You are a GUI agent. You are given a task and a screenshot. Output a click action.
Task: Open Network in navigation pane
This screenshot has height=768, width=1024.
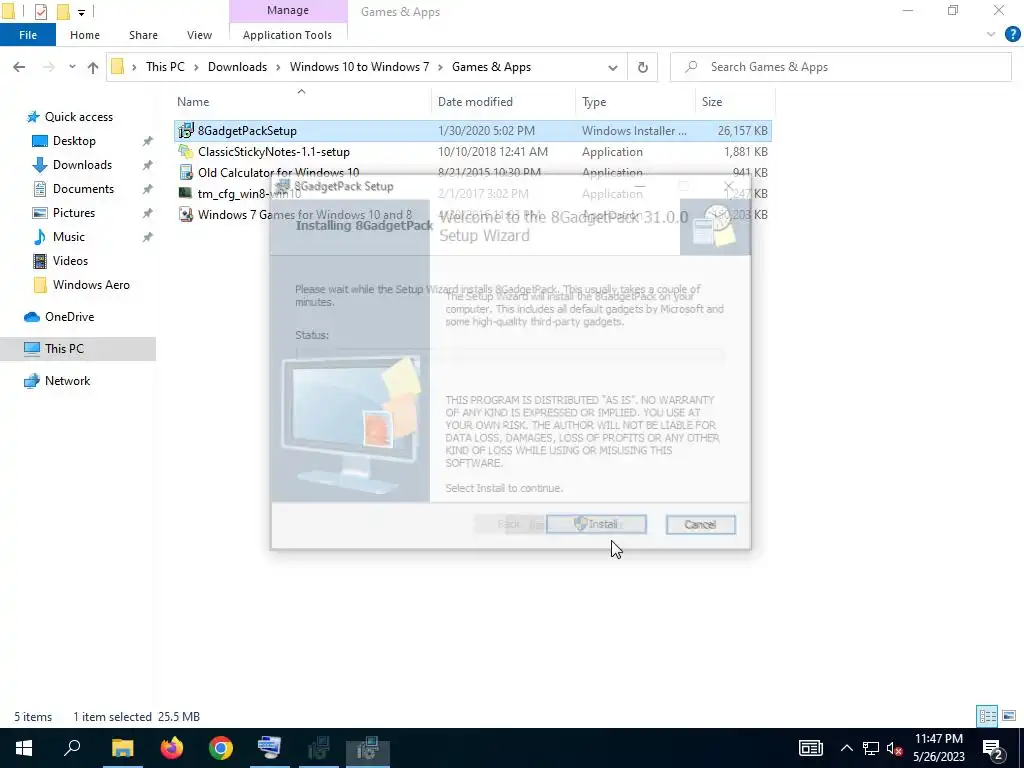click(67, 381)
